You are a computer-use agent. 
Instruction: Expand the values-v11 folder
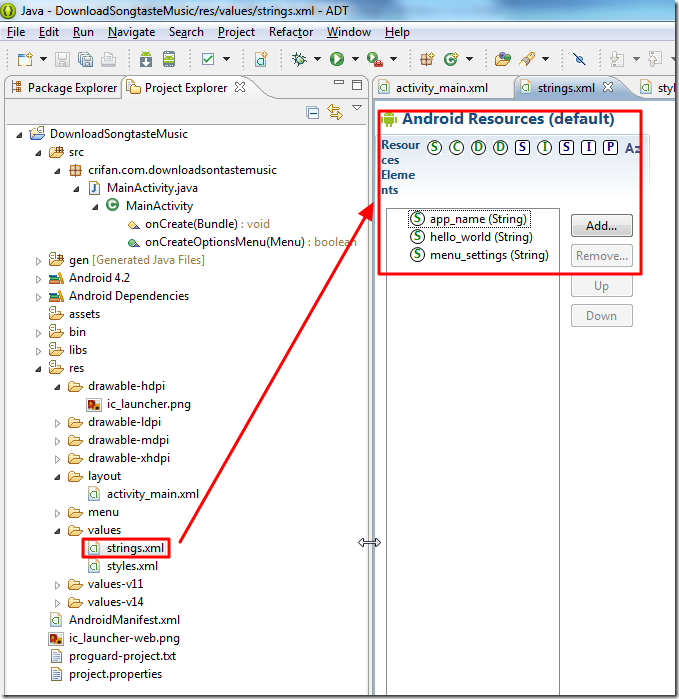(x=58, y=585)
